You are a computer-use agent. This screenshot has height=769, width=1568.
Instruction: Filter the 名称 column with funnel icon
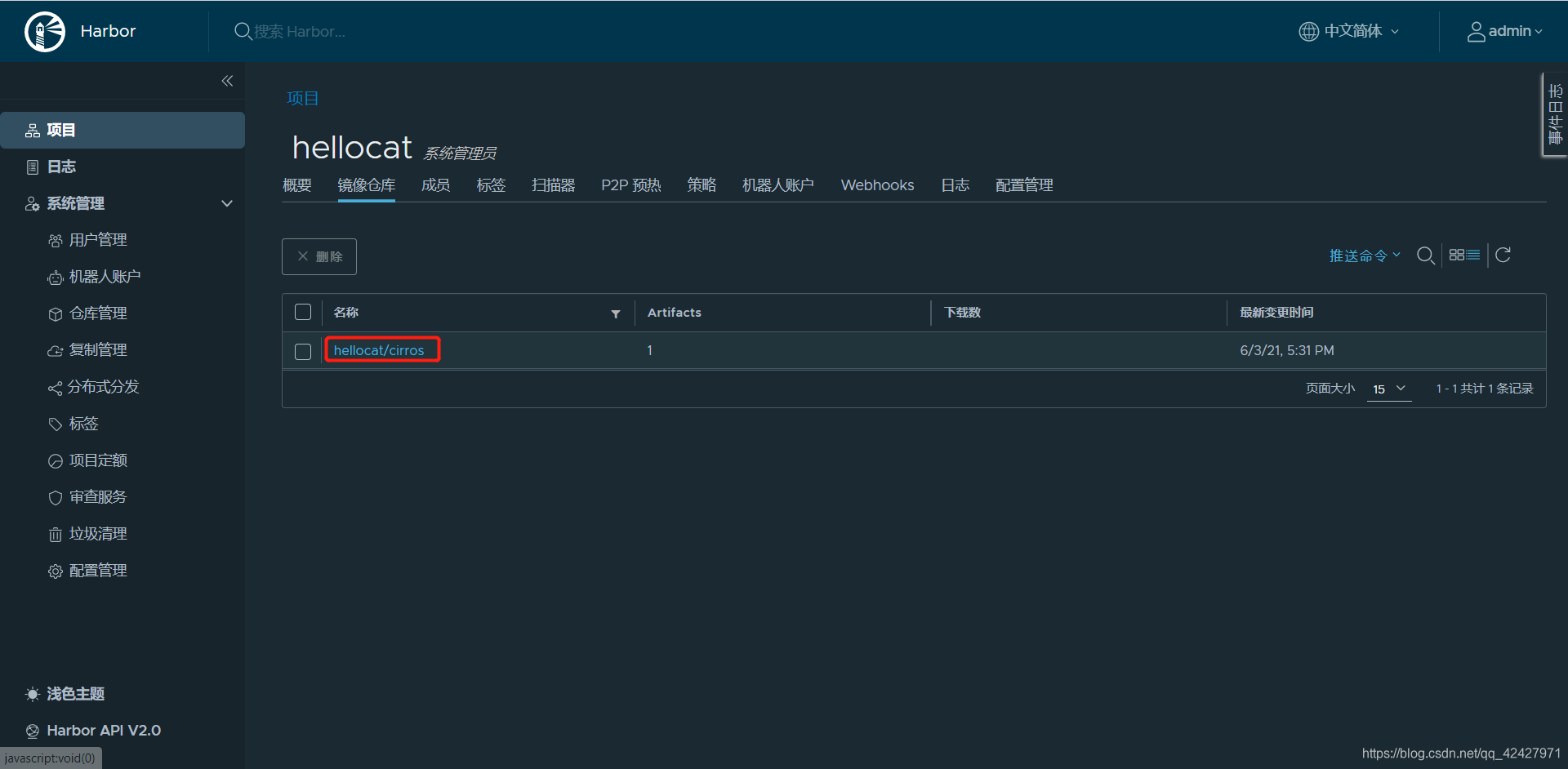pos(616,313)
